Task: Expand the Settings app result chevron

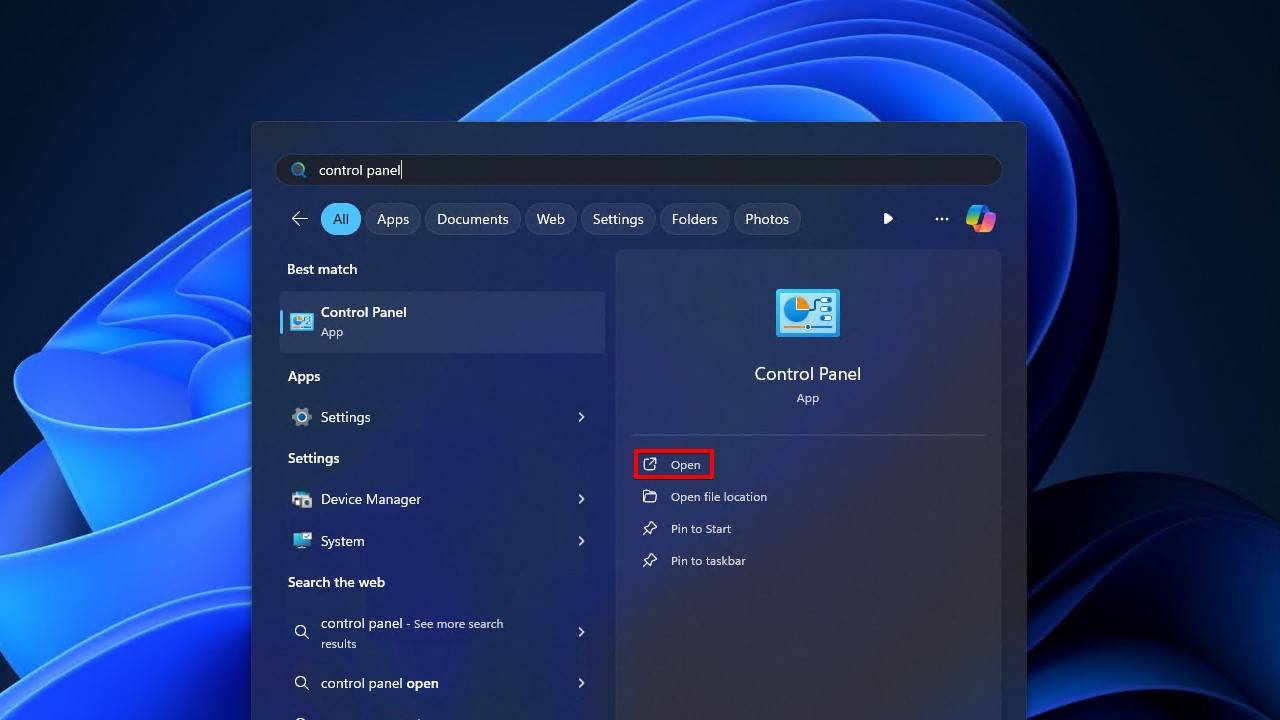Action: [581, 417]
